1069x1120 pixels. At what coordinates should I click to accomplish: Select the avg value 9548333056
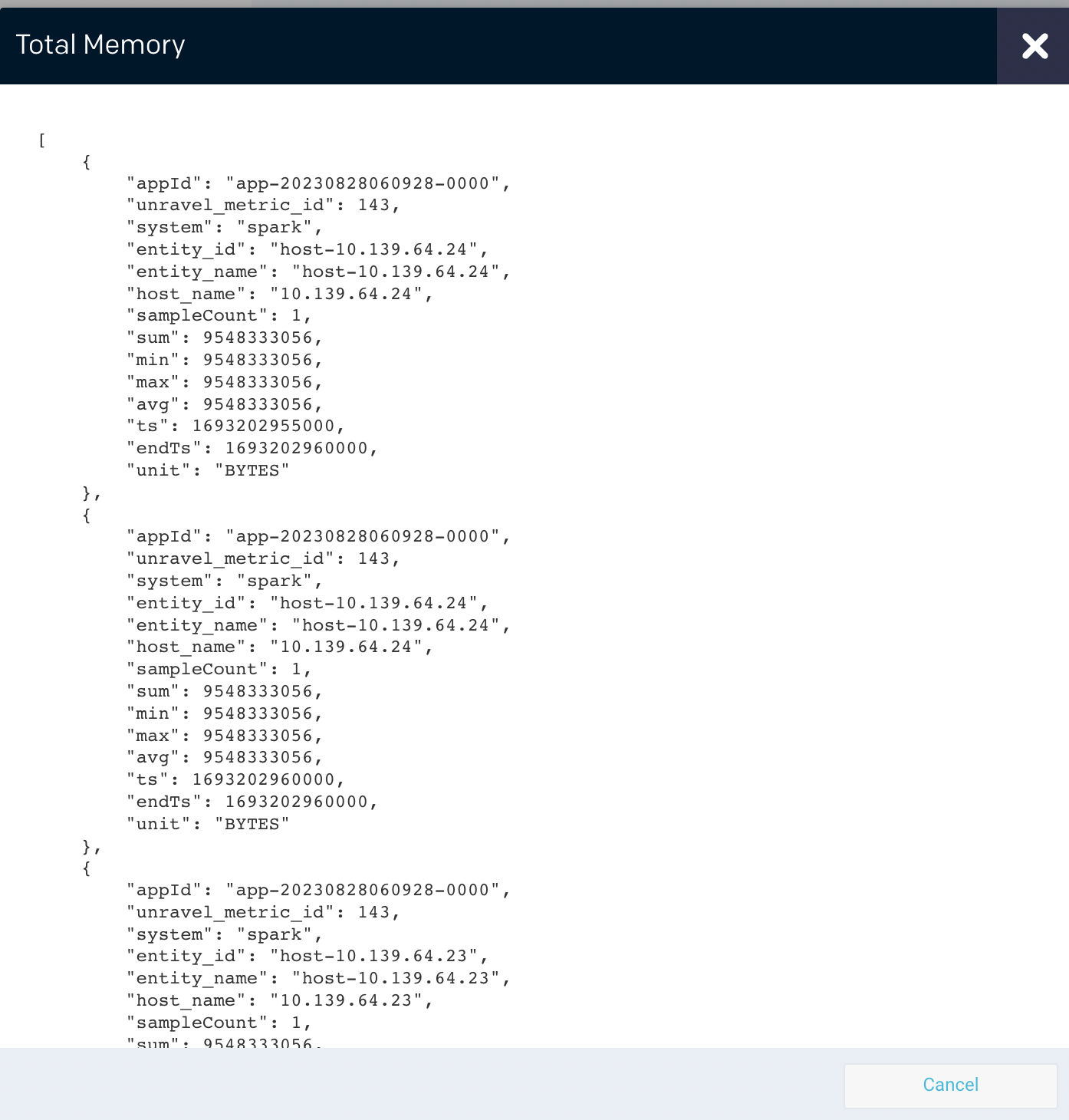(x=261, y=404)
